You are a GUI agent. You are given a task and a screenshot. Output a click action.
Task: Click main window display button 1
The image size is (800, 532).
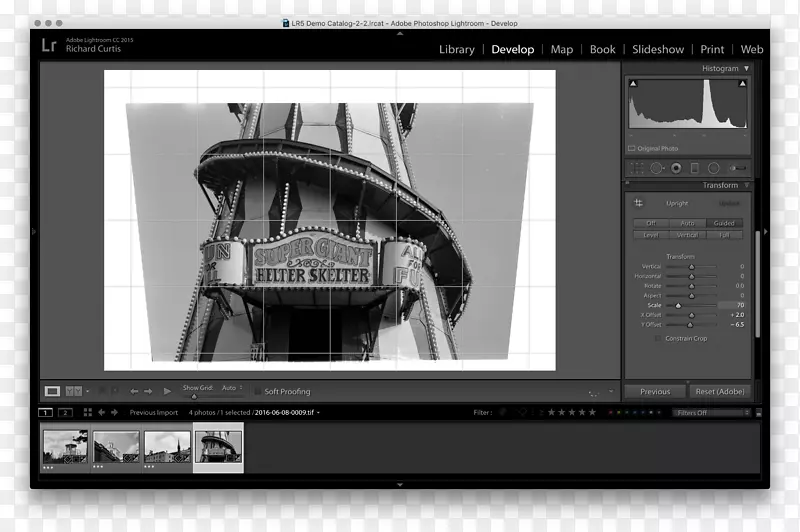(x=45, y=413)
